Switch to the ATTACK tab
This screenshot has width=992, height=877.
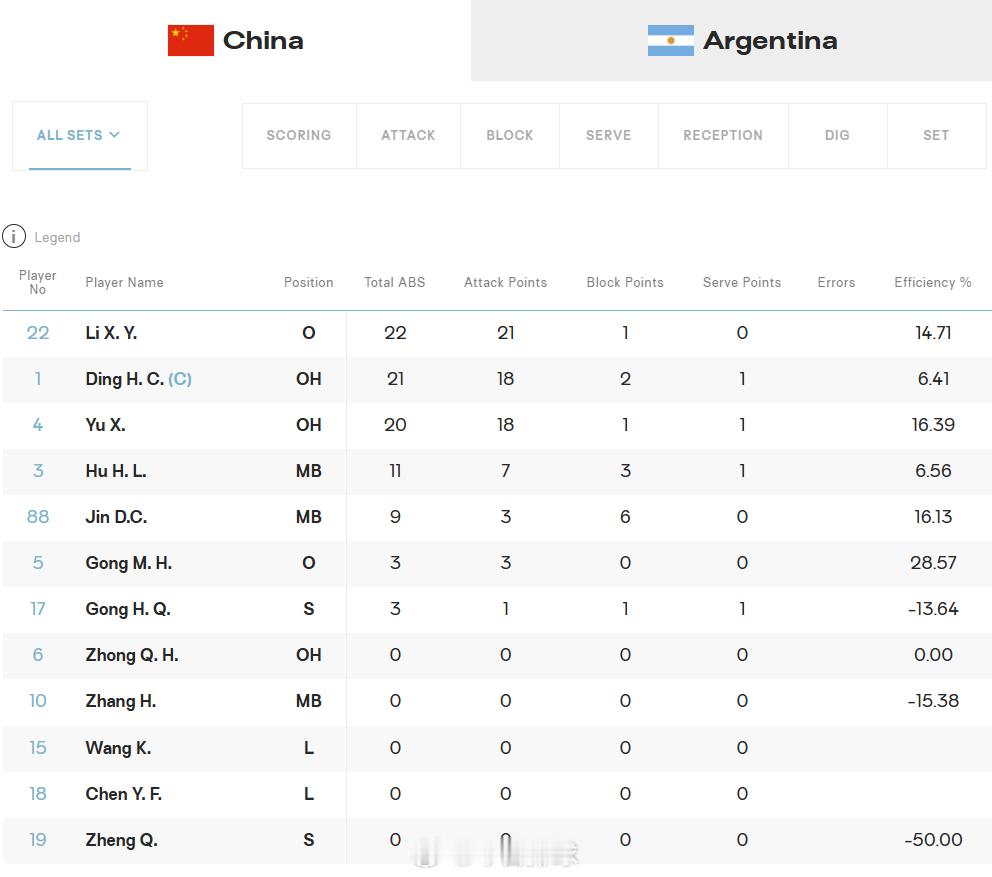408,135
